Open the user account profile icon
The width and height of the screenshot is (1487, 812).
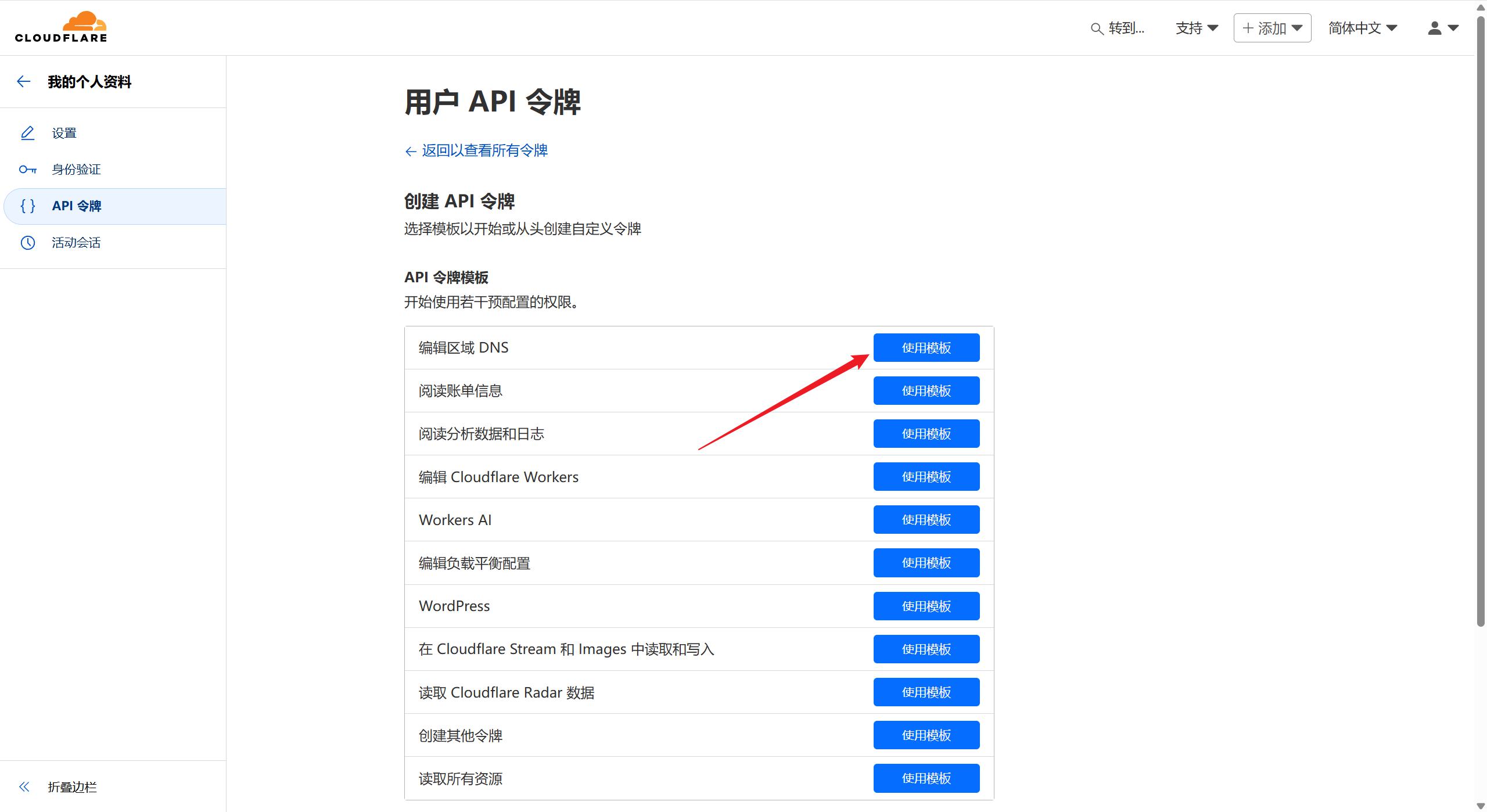pyautogui.click(x=1435, y=28)
